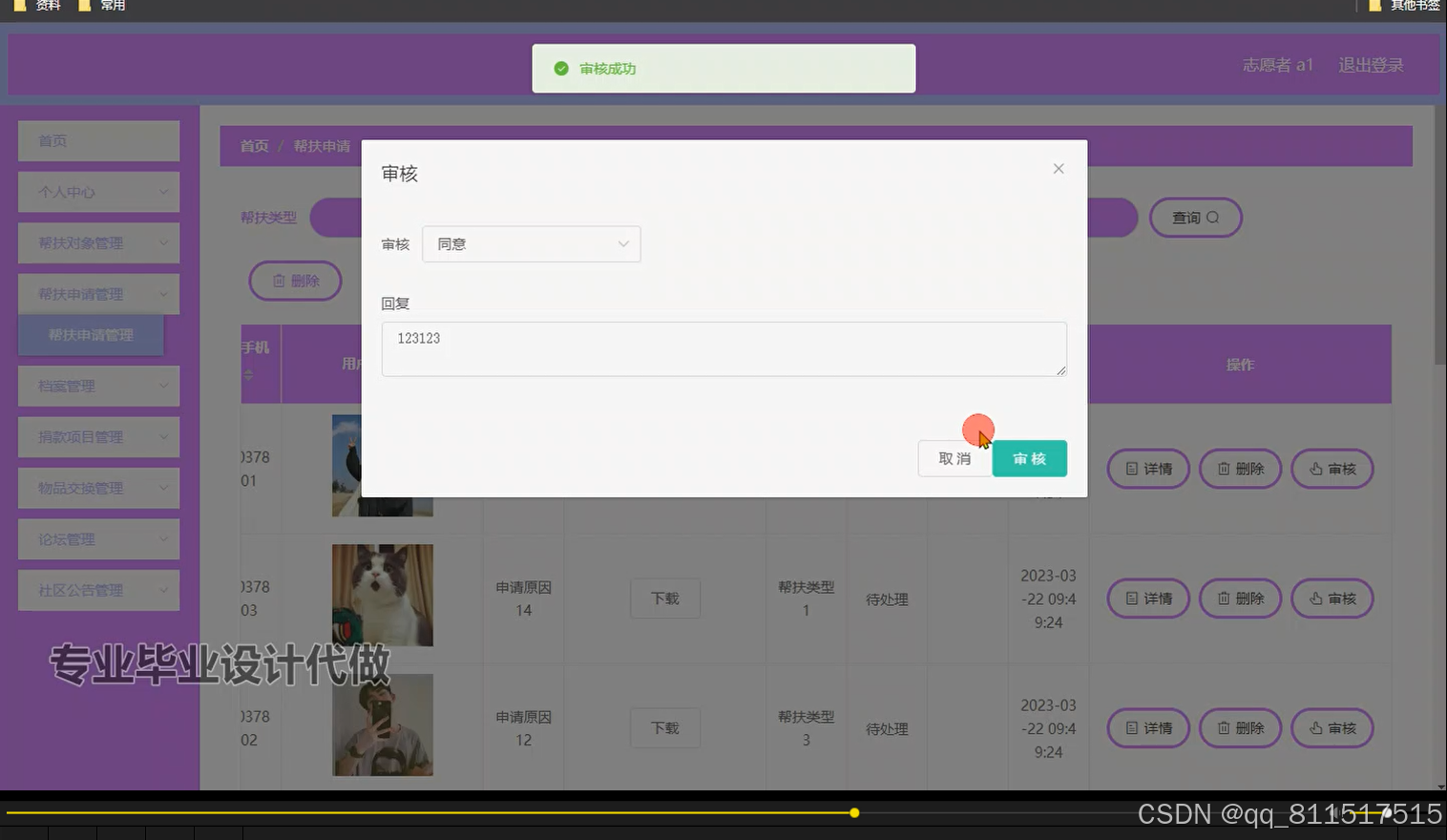Expand the 档案管理 sidebar menu
Image resolution: width=1447 pixels, height=840 pixels.
click(x=98, y=387)
